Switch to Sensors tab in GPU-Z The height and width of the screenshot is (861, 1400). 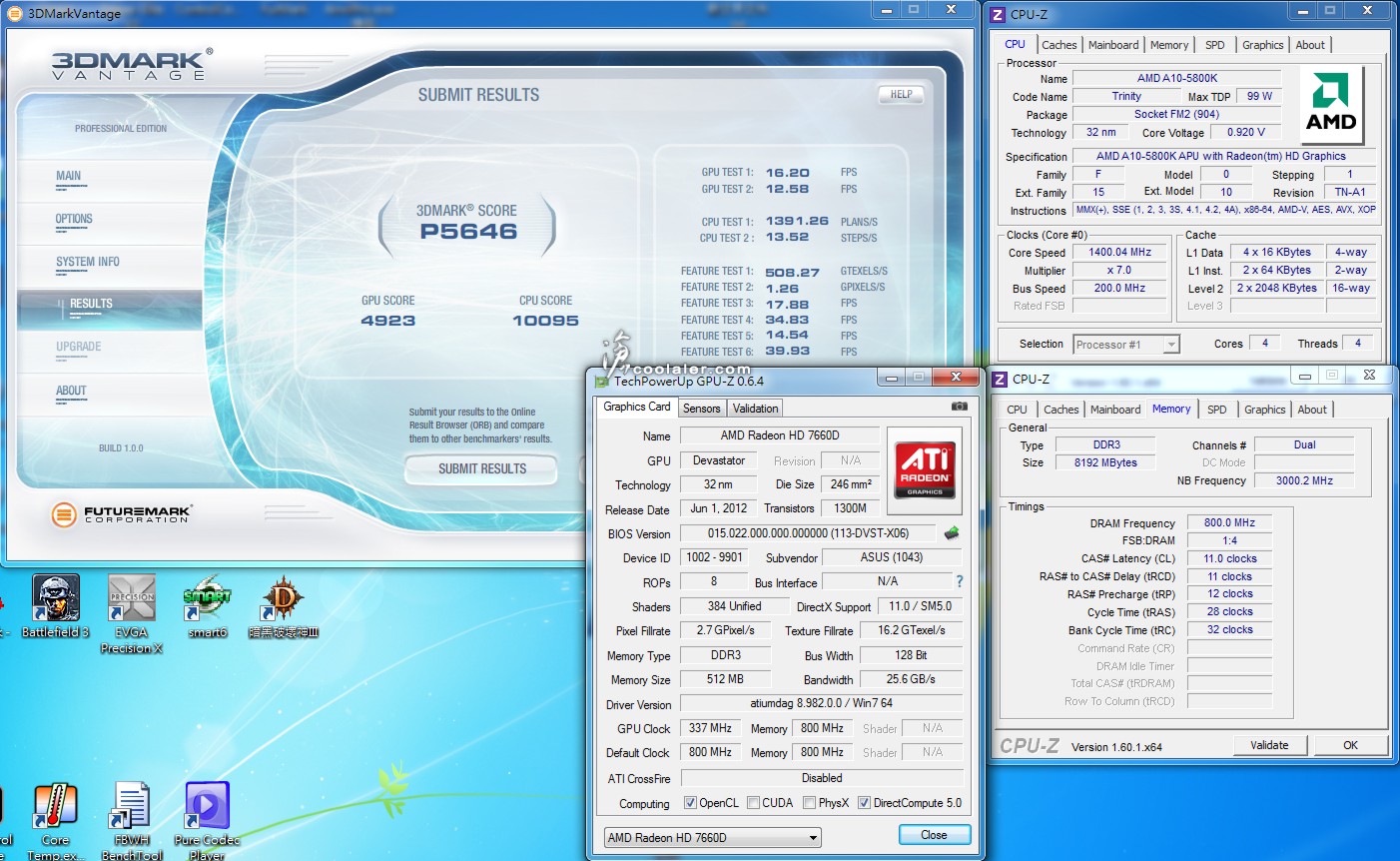point(701,409)
